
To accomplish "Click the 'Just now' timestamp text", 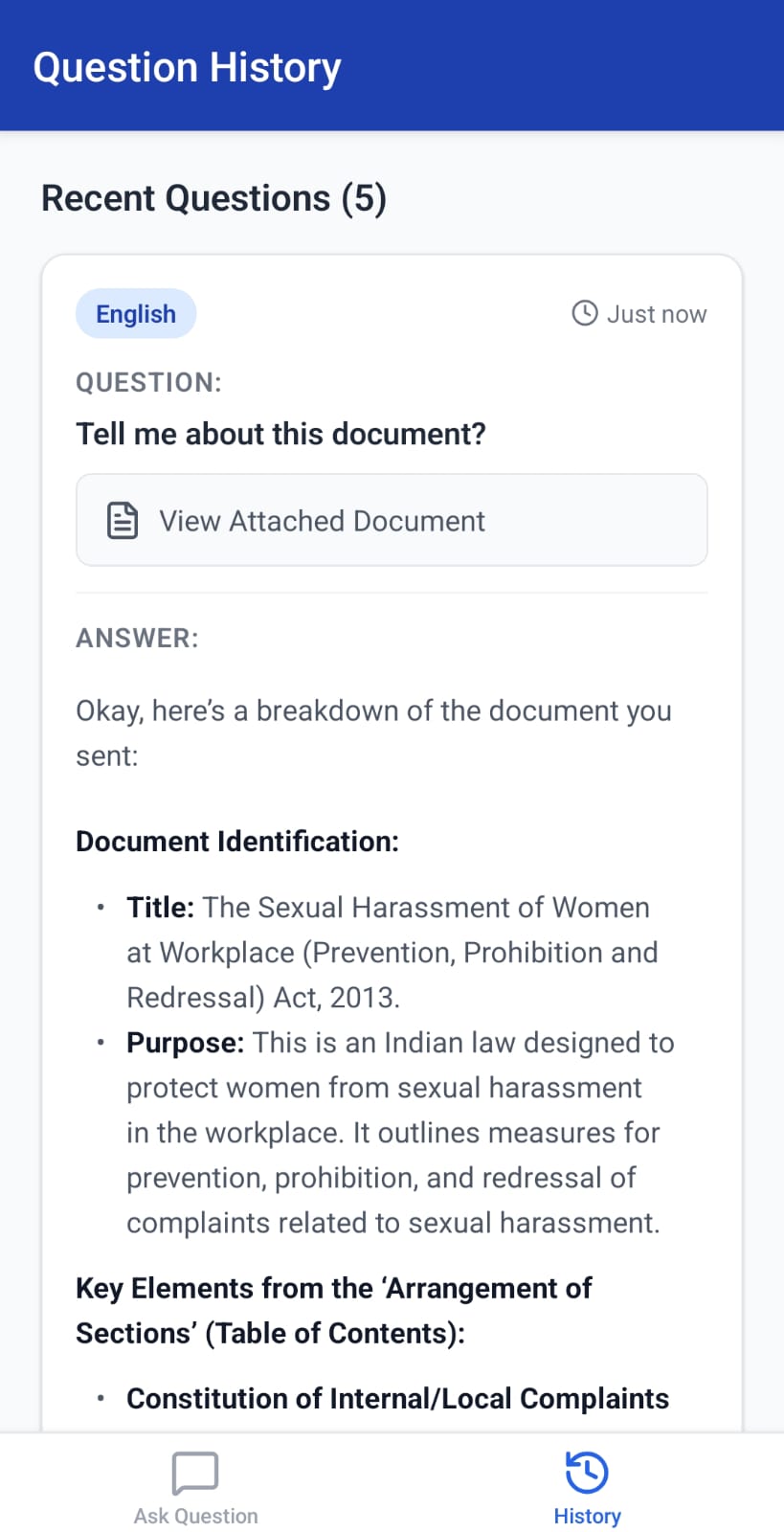I will 657,314.
